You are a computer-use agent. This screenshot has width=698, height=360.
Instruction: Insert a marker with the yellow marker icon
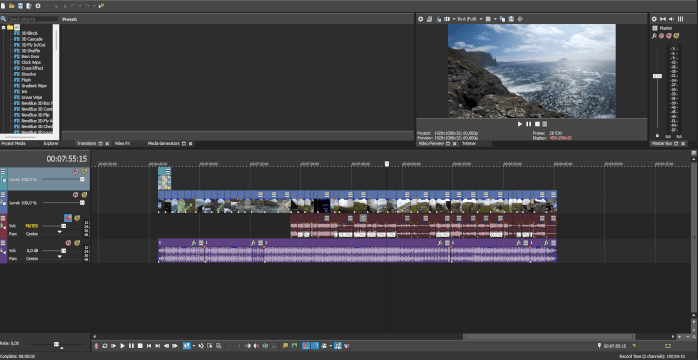(285, 346)
